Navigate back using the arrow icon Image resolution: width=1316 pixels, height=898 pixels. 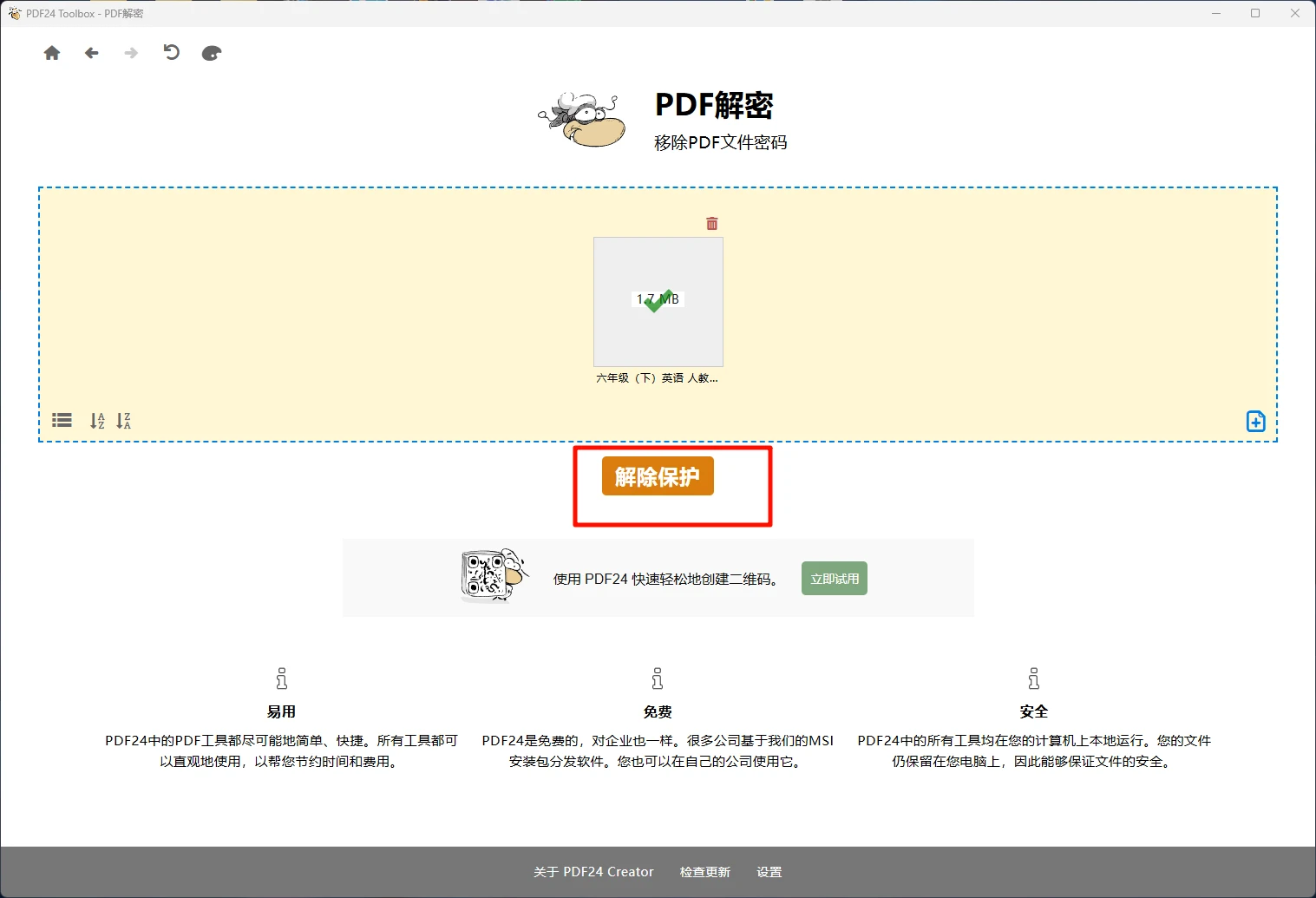[x=91, y=53]
